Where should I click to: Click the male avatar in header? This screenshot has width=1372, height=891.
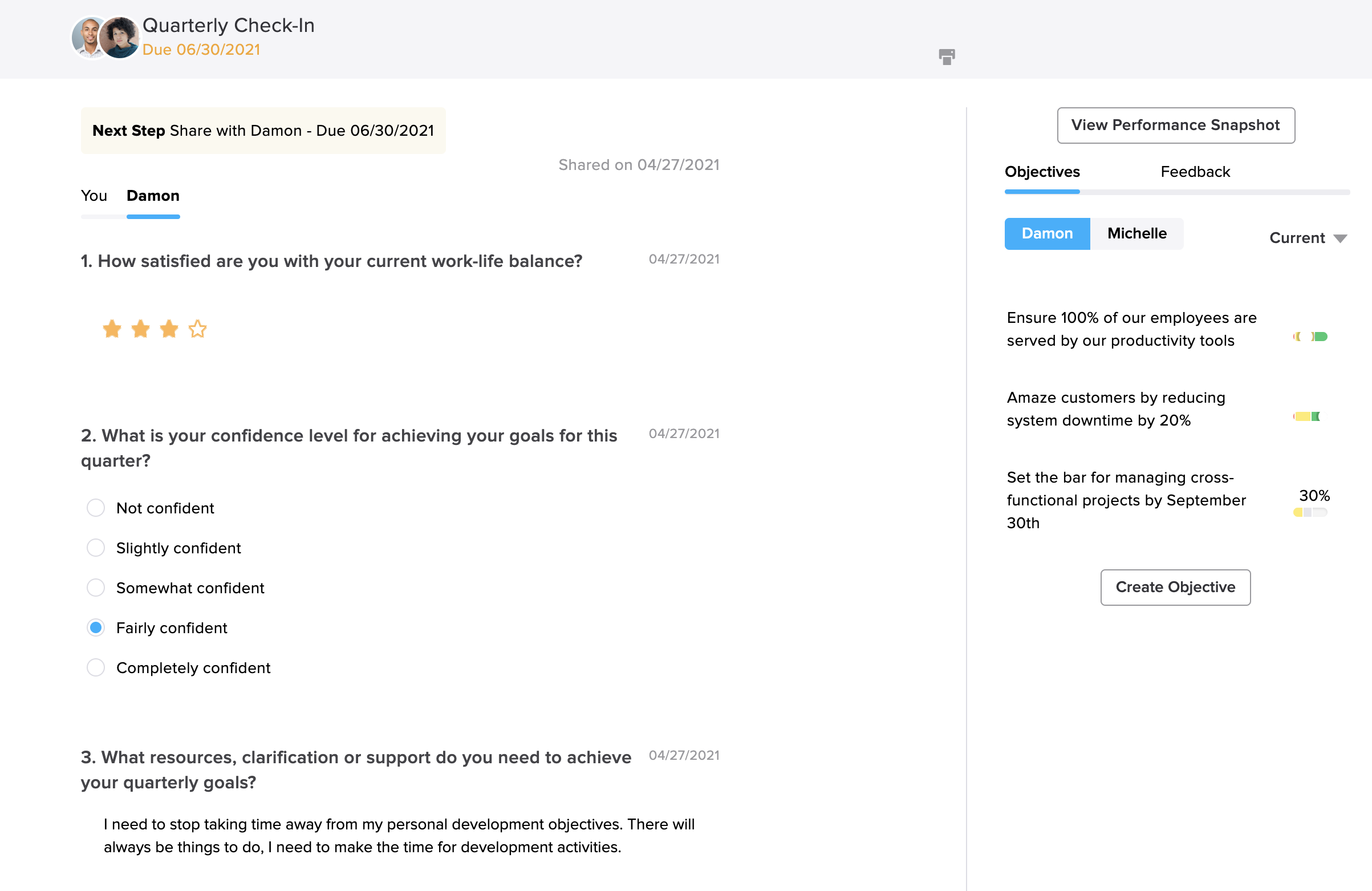[x=88, y=37]
